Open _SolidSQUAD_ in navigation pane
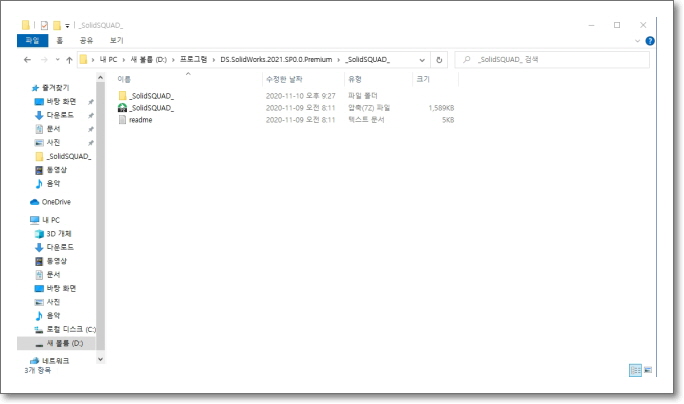Image resolution: width=684 pixels, height=404 pixels. click(63, 156)
